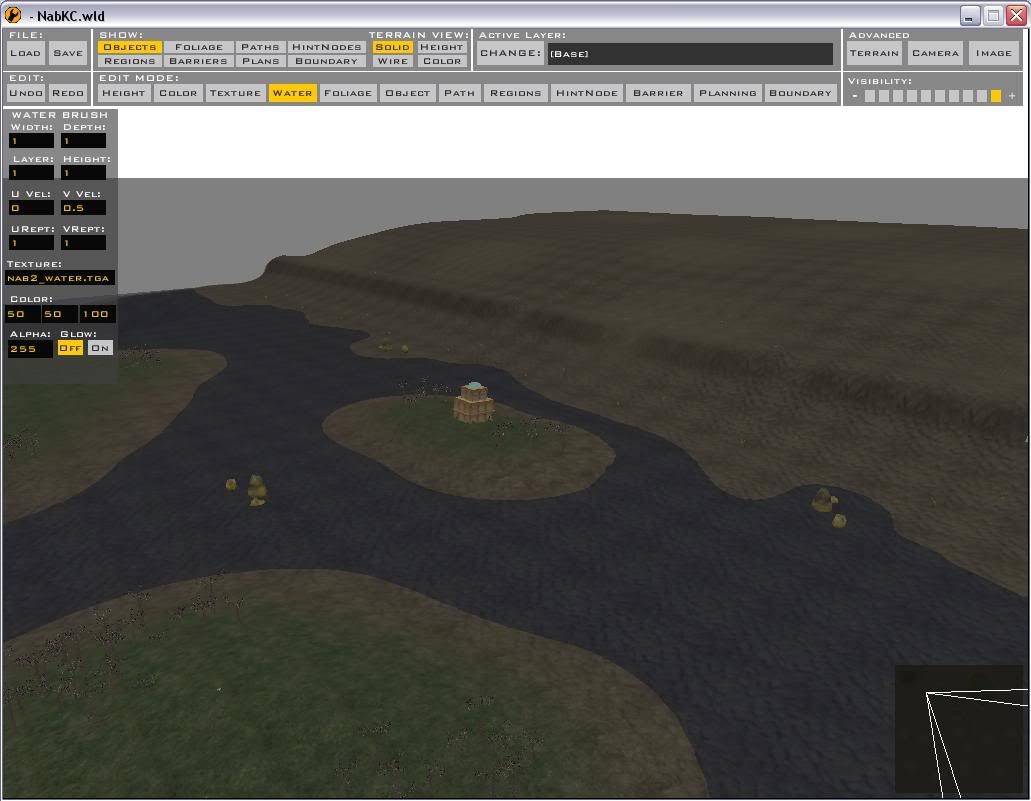Switch to Object edit mode

coord(408,93)
